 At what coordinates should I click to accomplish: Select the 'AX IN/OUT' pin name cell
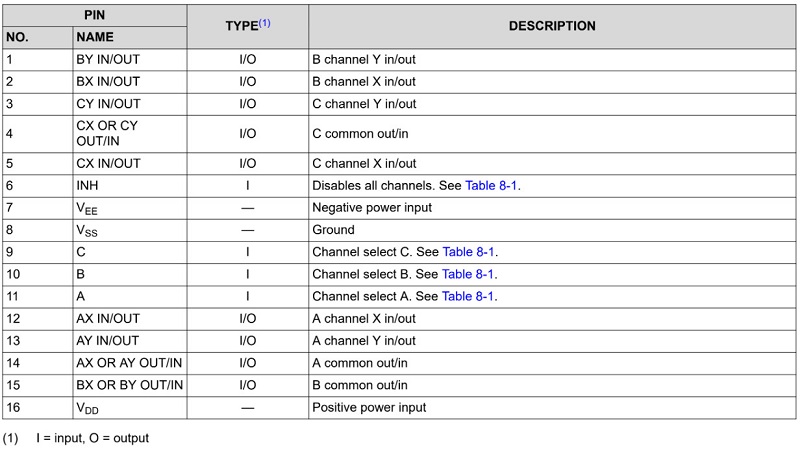tap(130, 319)
